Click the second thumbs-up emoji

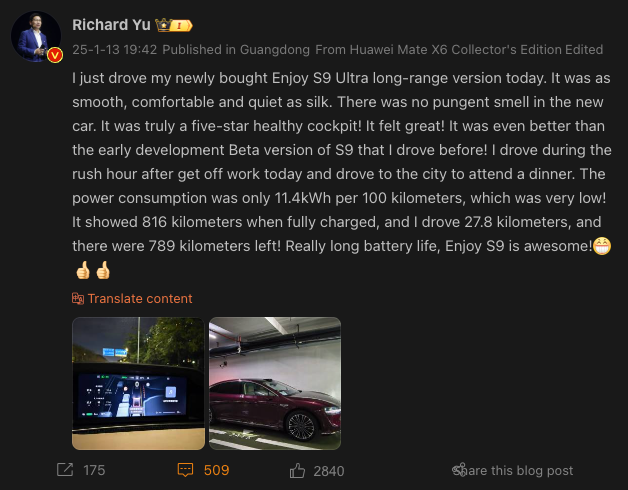click(103, 270)
